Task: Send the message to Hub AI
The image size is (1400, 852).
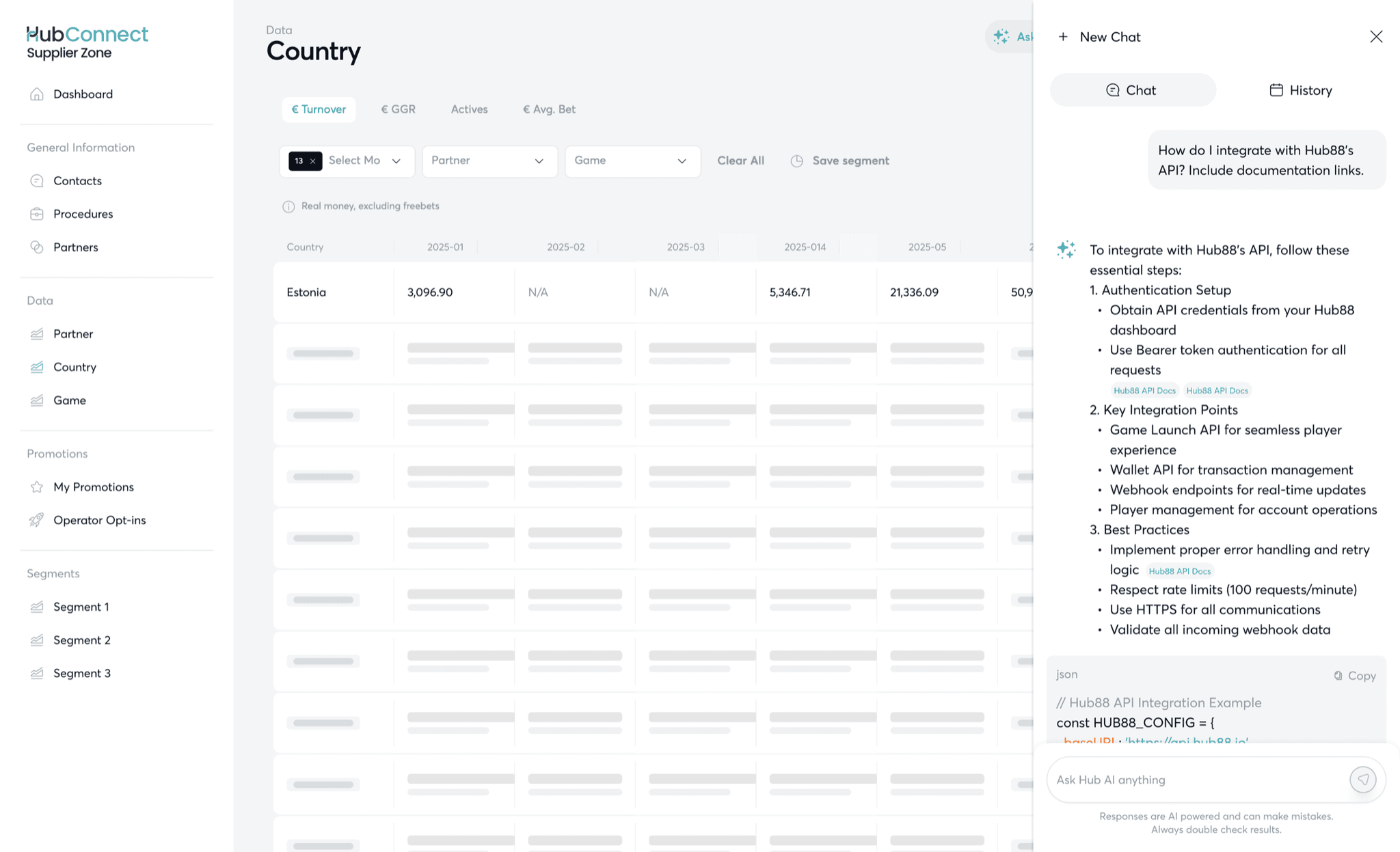Action: pos(1362,780)
